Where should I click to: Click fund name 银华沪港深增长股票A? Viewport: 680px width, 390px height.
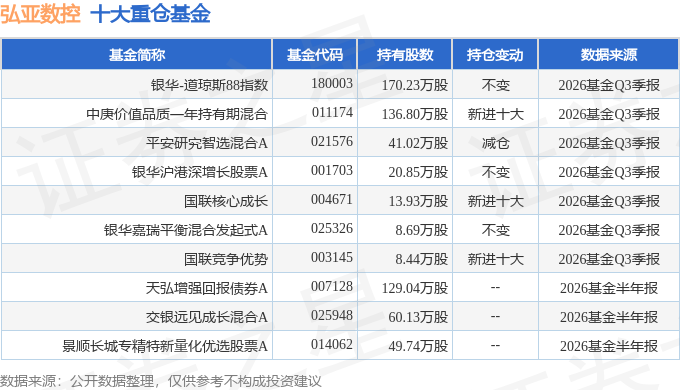point(199,172)
